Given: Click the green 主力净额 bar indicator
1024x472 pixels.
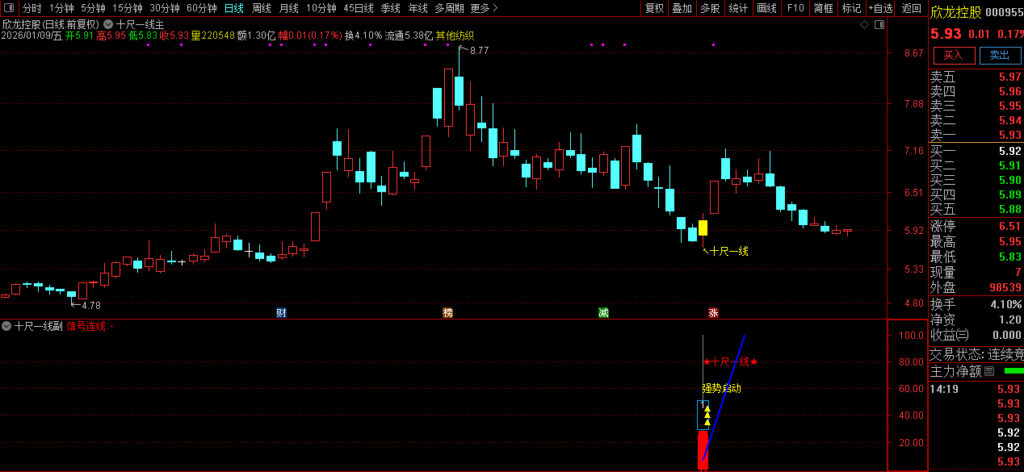Looking at the screenshot, I should point(1013,371).
